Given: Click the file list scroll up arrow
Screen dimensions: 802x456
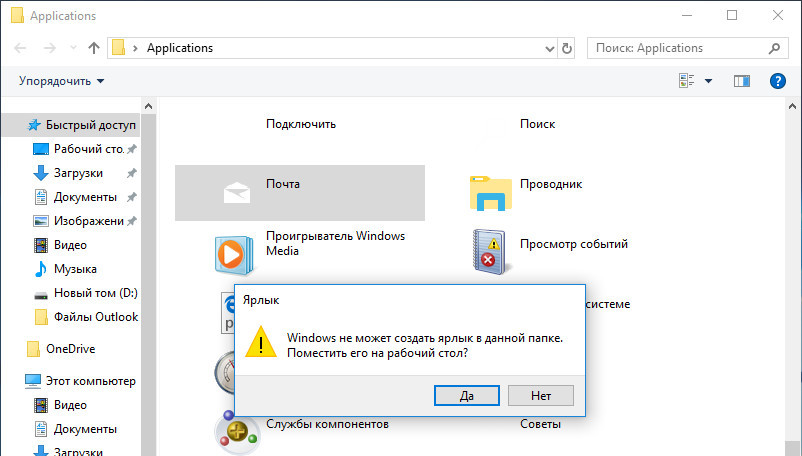Looking at the screenshot, I should click(792, 106).
